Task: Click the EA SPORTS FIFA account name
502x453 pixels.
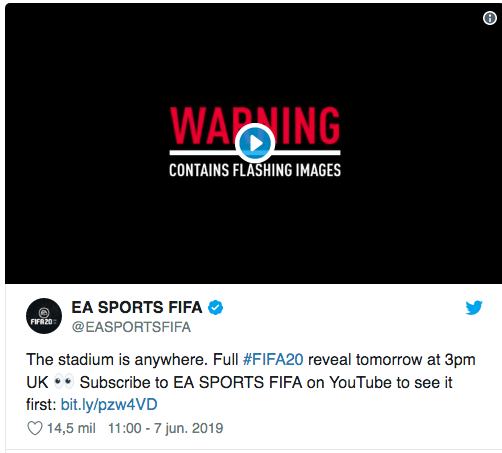Action: click(137, 307)
